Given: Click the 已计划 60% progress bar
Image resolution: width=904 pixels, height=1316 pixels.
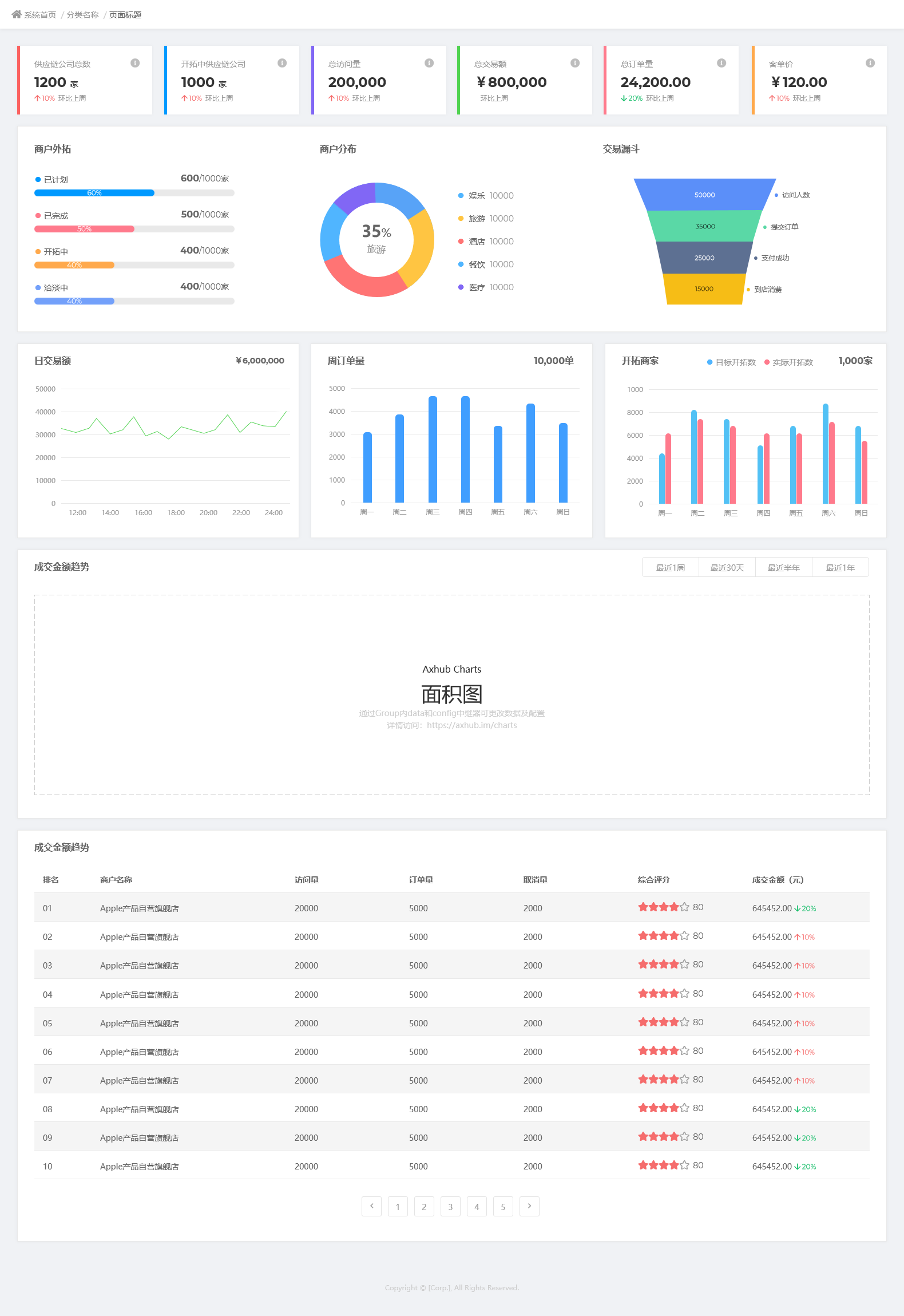Looking at the screenshot, I should click(x=134, y=193).
